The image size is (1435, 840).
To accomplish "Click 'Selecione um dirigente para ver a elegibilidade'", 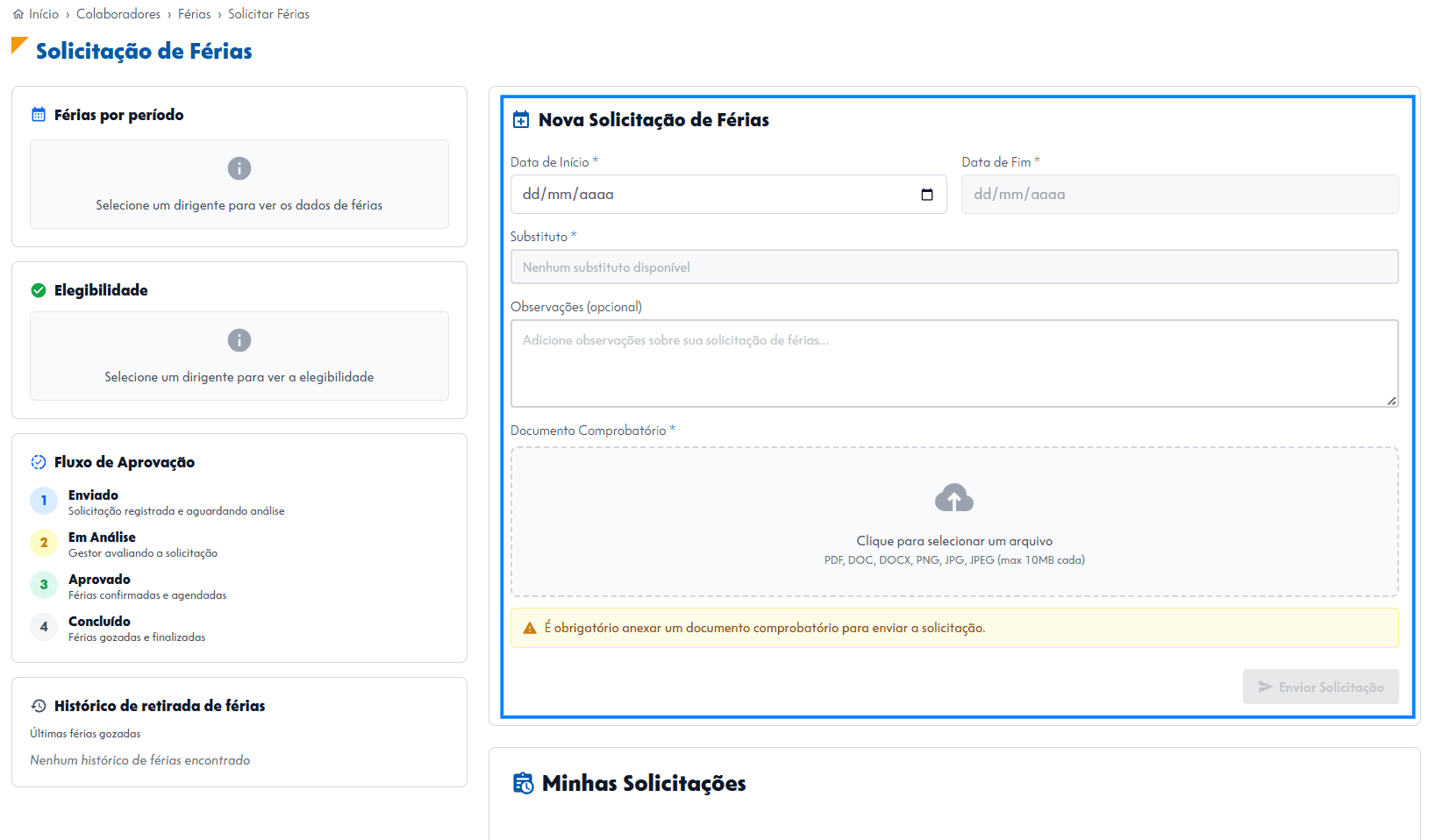I will (x=239, y=377).
